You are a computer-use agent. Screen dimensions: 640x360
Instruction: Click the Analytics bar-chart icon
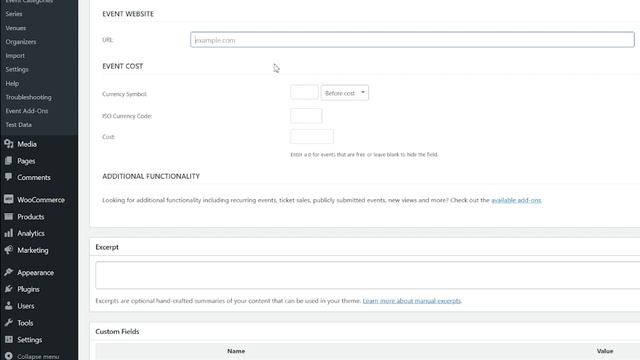[9, 233]
